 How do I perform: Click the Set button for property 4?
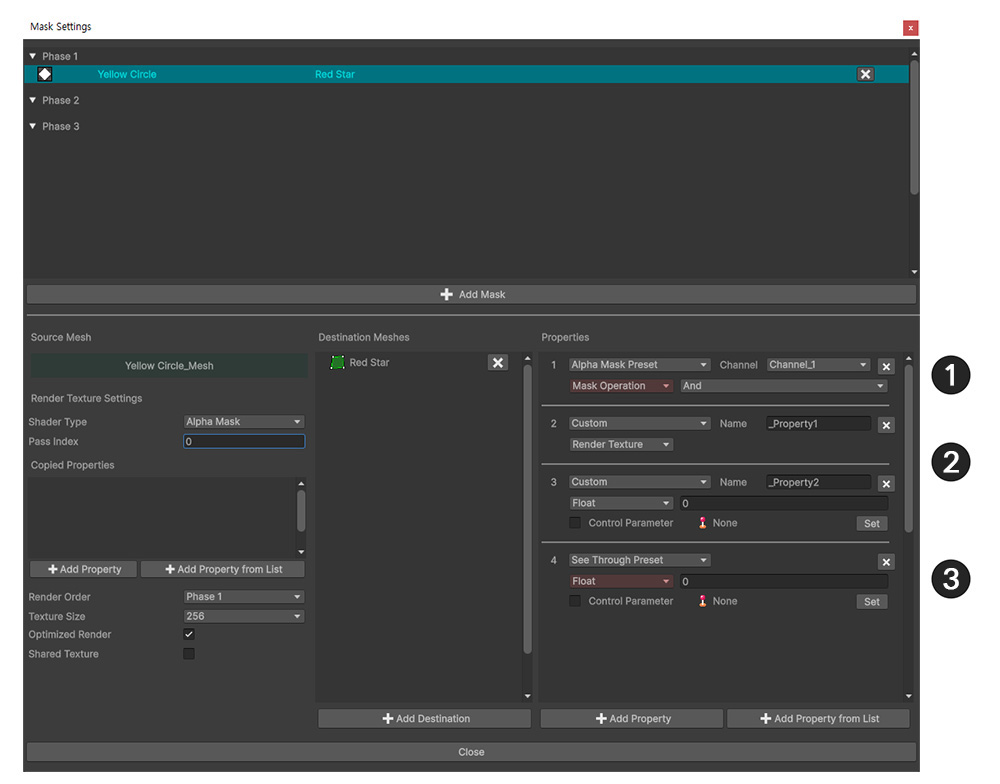click(x=871, y=602)
